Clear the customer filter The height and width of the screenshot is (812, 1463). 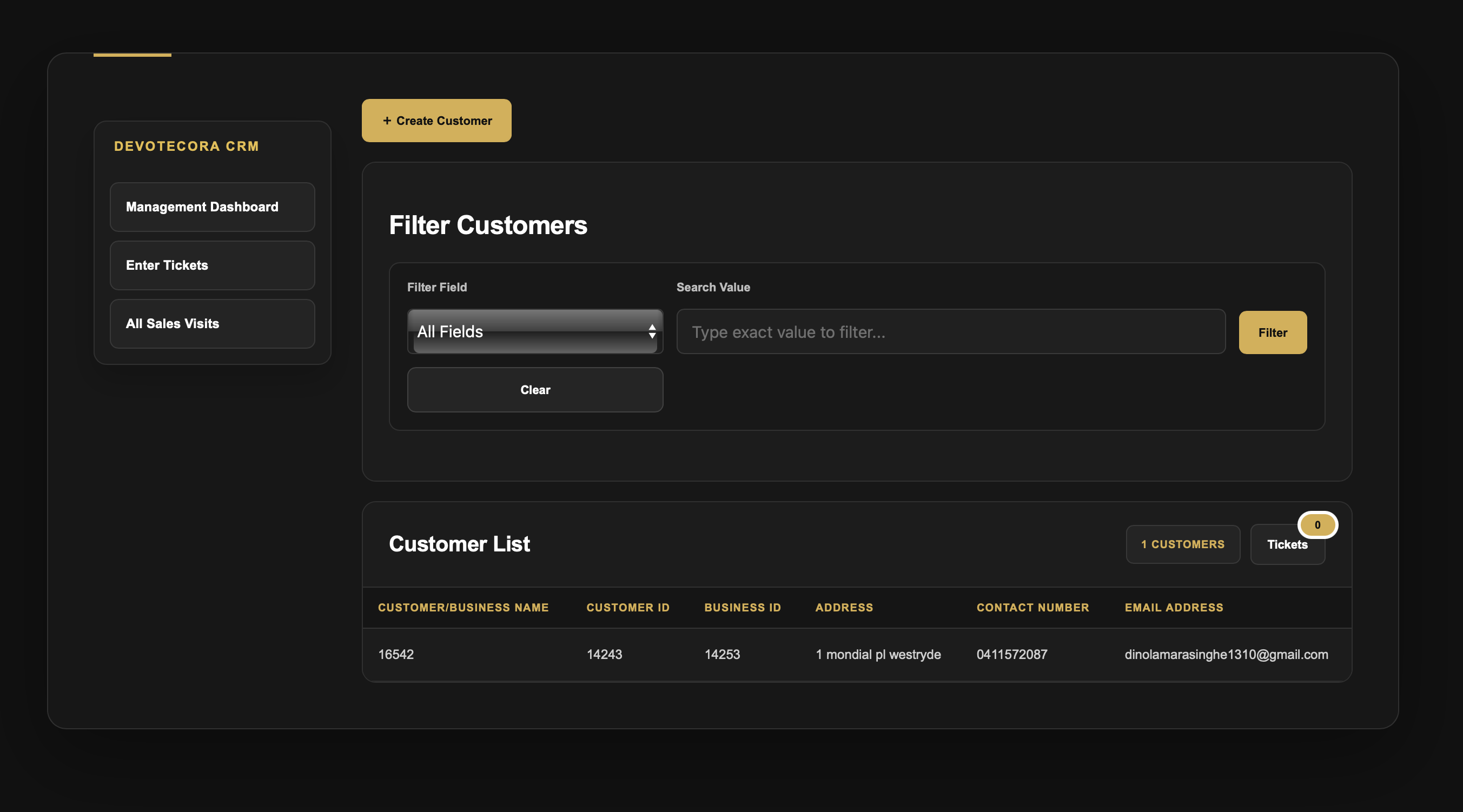click(x=535, y=390)
